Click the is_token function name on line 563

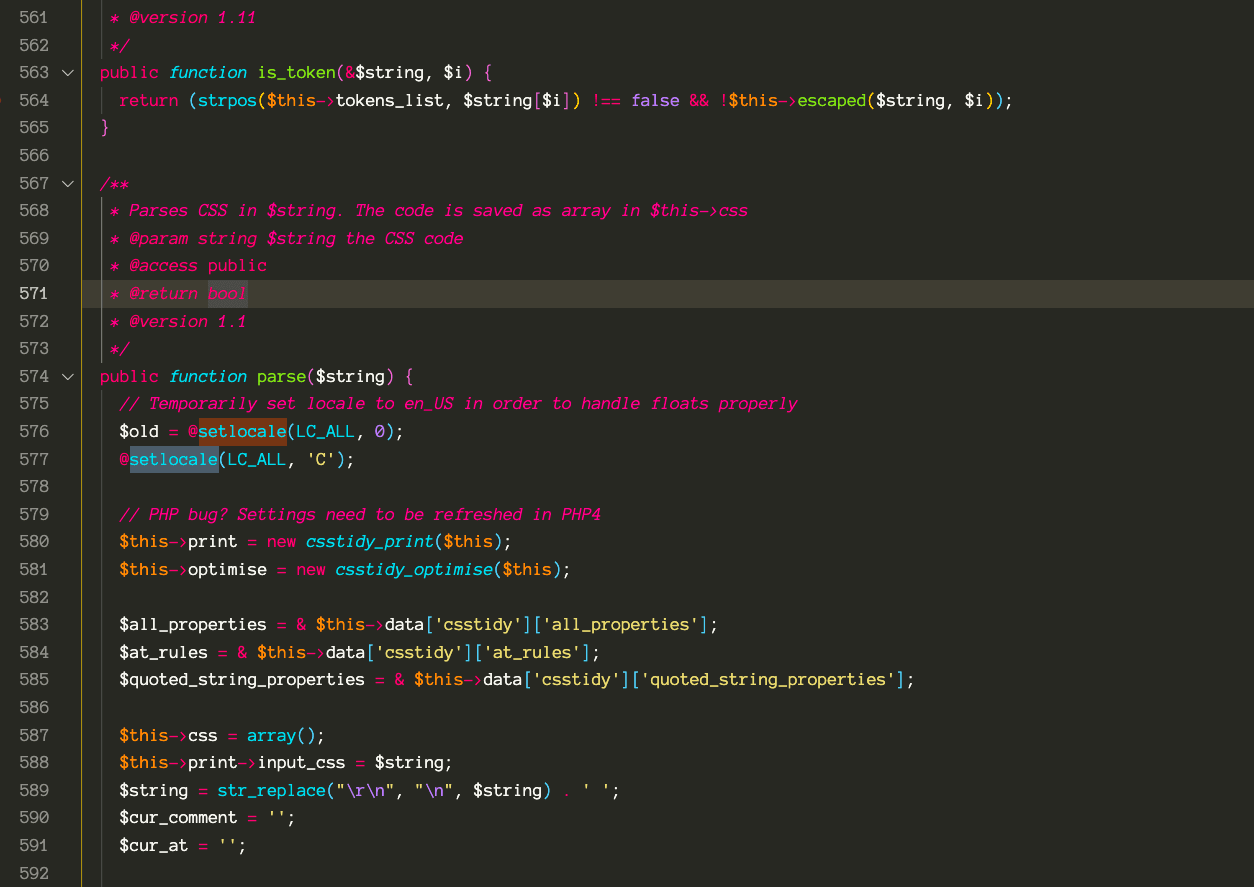click(x=296, y=72)
